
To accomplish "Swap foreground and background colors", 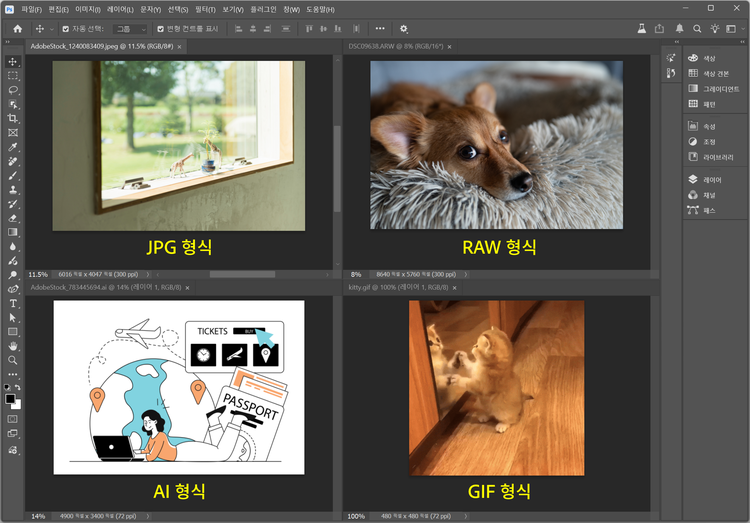I will click(18, 387).
